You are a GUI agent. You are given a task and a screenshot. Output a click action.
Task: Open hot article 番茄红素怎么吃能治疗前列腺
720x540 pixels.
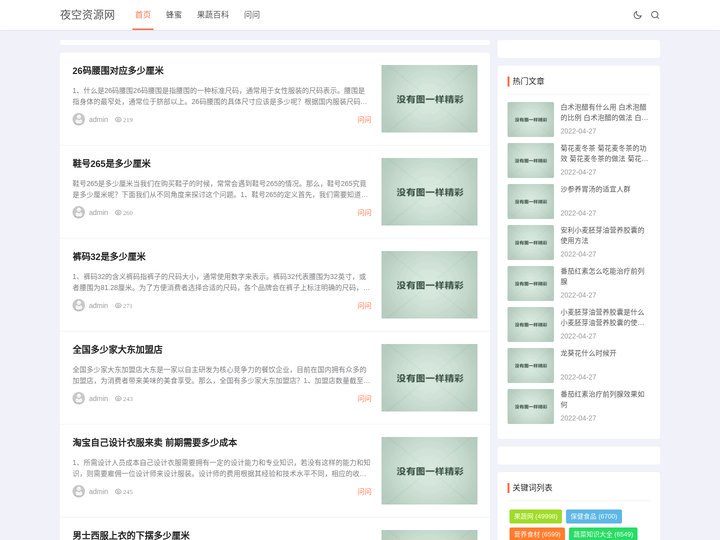click(x=602, y=276)
